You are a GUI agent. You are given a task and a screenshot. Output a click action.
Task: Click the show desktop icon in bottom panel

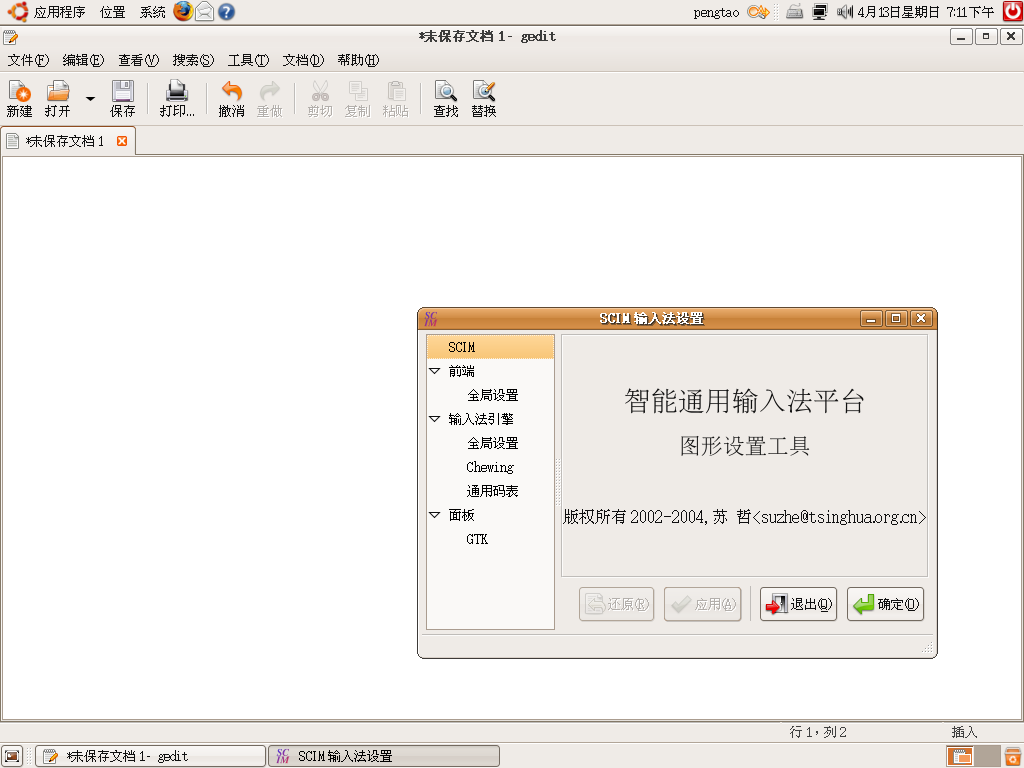tap(12, 756)
